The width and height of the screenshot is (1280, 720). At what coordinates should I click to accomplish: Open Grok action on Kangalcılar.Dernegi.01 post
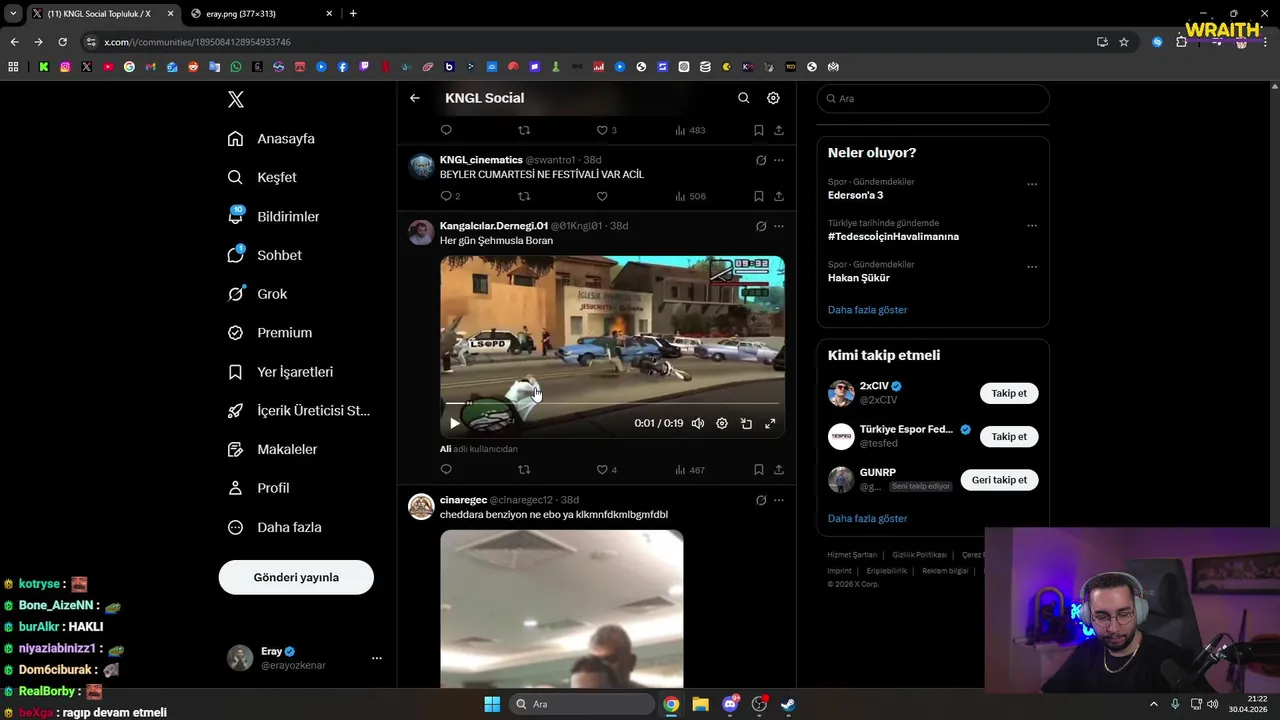point(761,226)
